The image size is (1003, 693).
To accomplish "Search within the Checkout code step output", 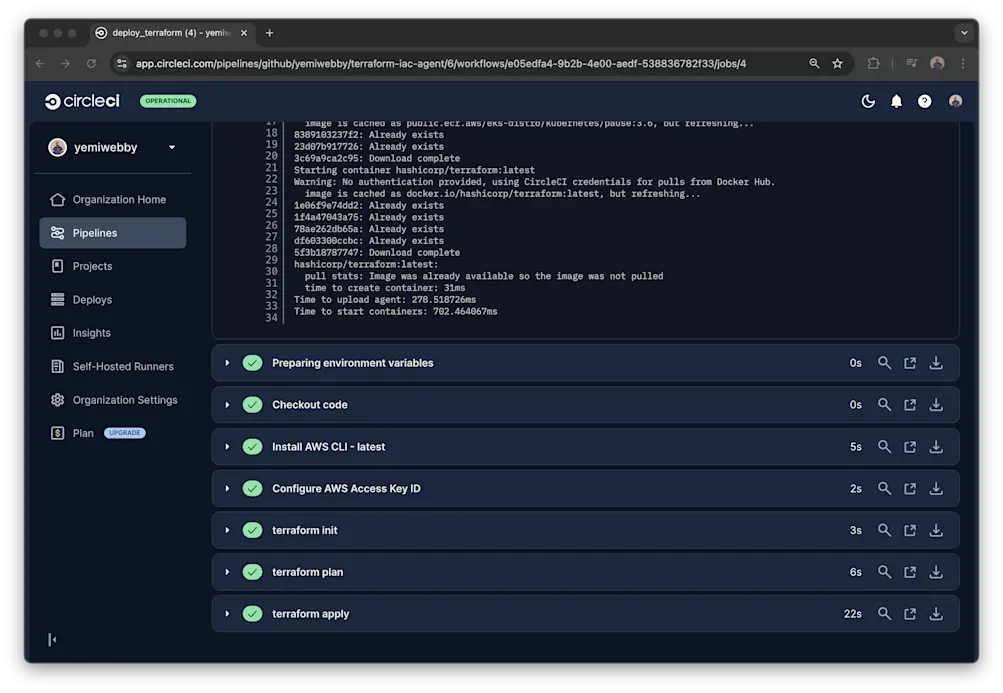I will [x=884, y=404].
